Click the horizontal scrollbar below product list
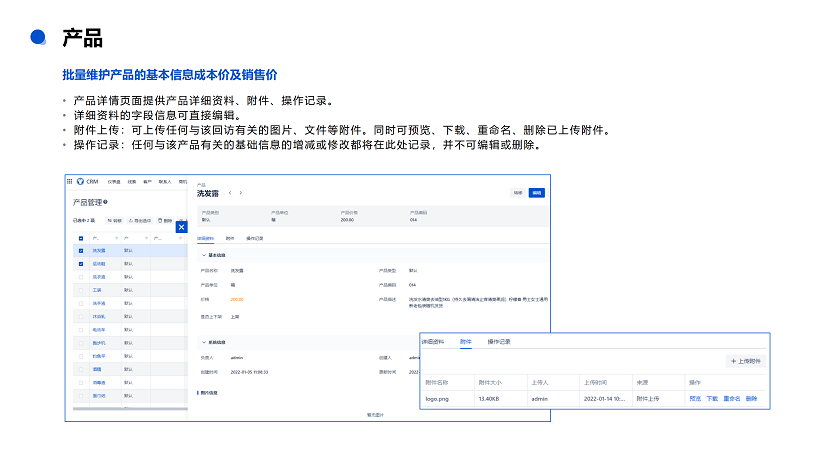This screenshot has height=461, width=820. [x=130, y=409]
